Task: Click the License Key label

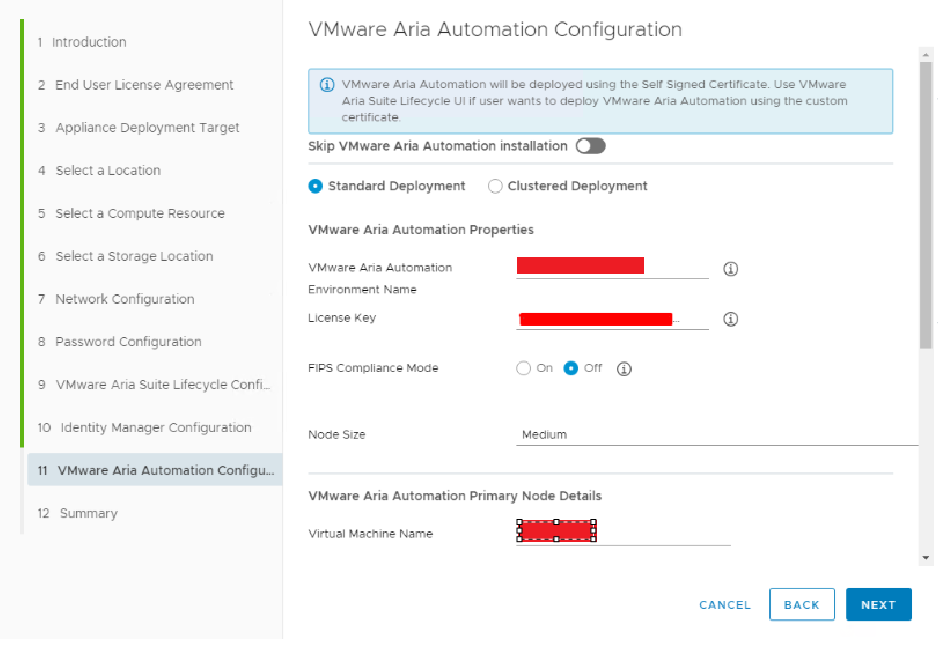Action: pos(342,318)
